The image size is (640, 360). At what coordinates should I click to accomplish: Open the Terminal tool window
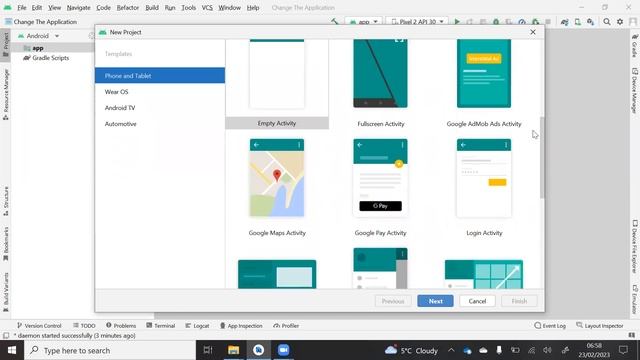[x=160, y=326]
